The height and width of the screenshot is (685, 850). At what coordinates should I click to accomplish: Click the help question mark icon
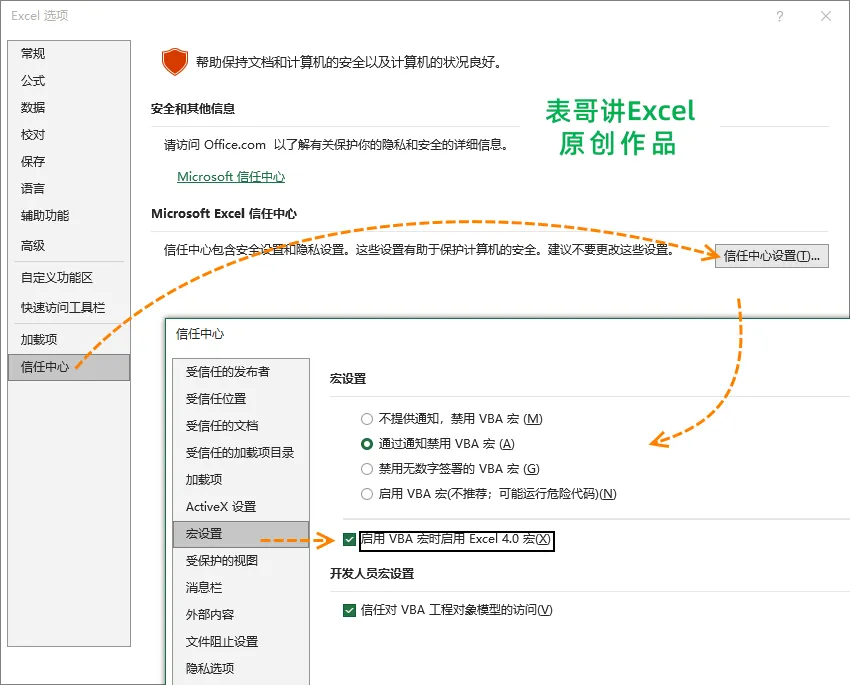(780, 16)
